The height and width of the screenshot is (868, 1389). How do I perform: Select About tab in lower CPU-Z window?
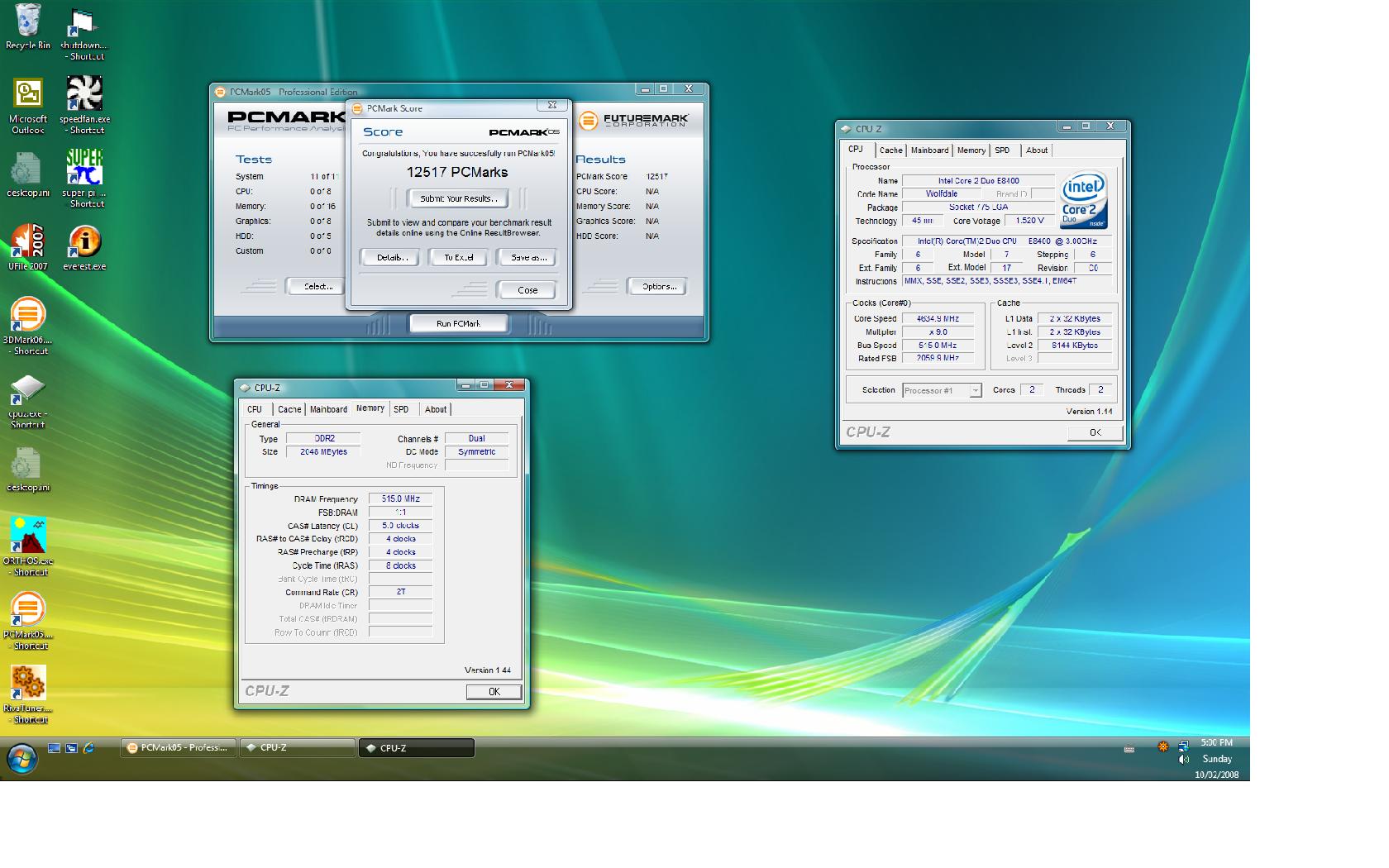[436, 409]
